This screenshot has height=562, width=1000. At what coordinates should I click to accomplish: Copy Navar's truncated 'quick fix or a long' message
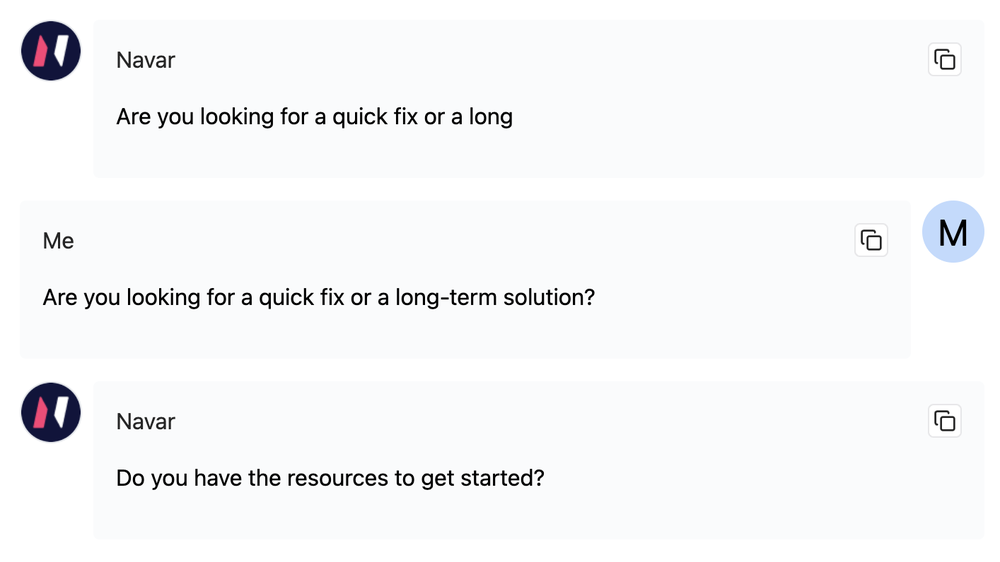(945, 60)
